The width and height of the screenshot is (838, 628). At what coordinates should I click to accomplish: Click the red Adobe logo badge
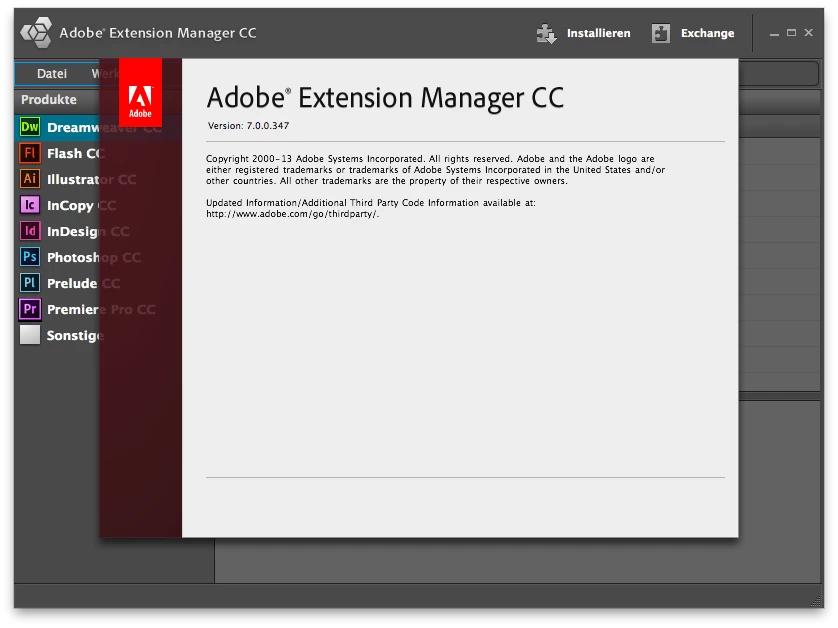140,92
